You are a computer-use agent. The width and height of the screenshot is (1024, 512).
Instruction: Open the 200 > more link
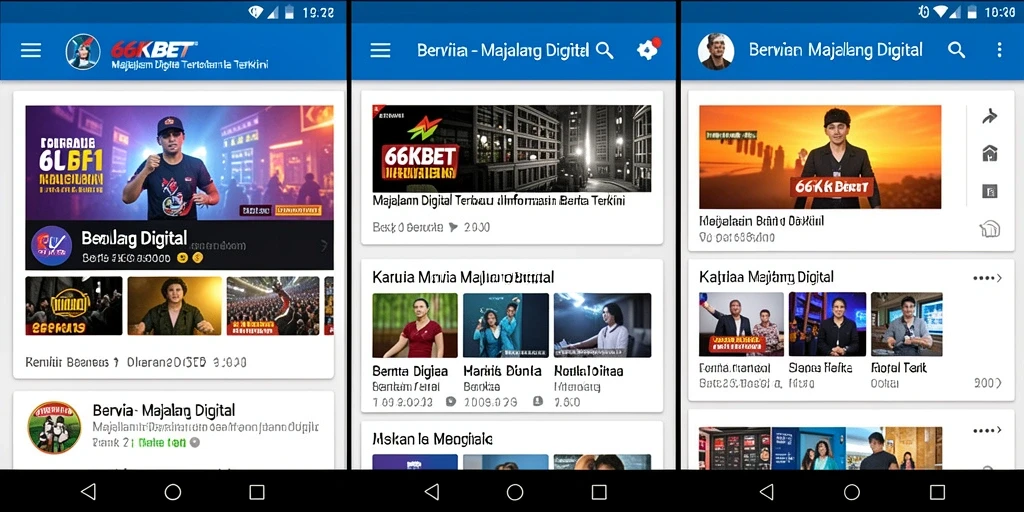click(988, 383)
